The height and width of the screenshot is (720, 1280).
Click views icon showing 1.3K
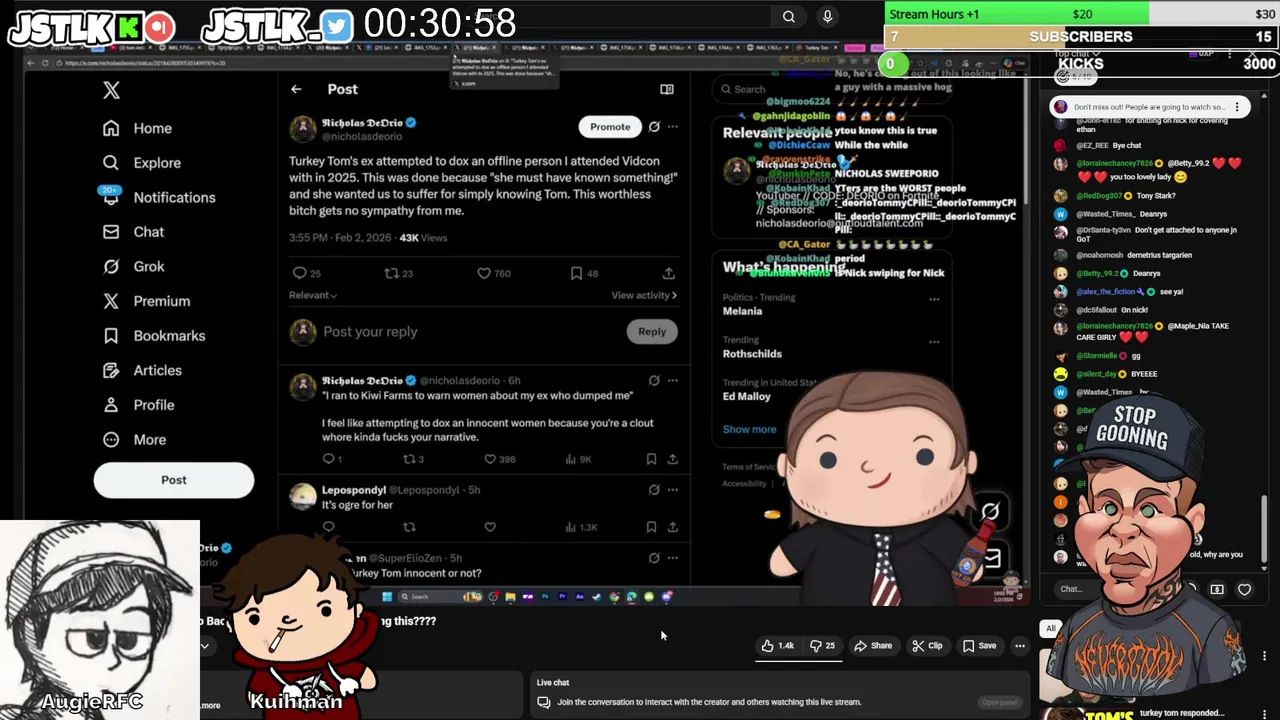click(571, 527)
